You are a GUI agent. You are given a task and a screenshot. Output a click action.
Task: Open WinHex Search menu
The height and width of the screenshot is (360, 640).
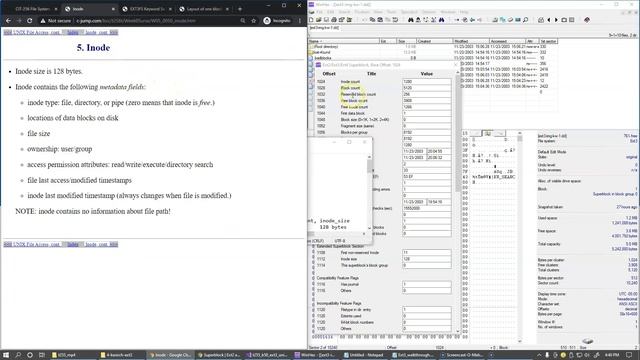coord(344,12)
